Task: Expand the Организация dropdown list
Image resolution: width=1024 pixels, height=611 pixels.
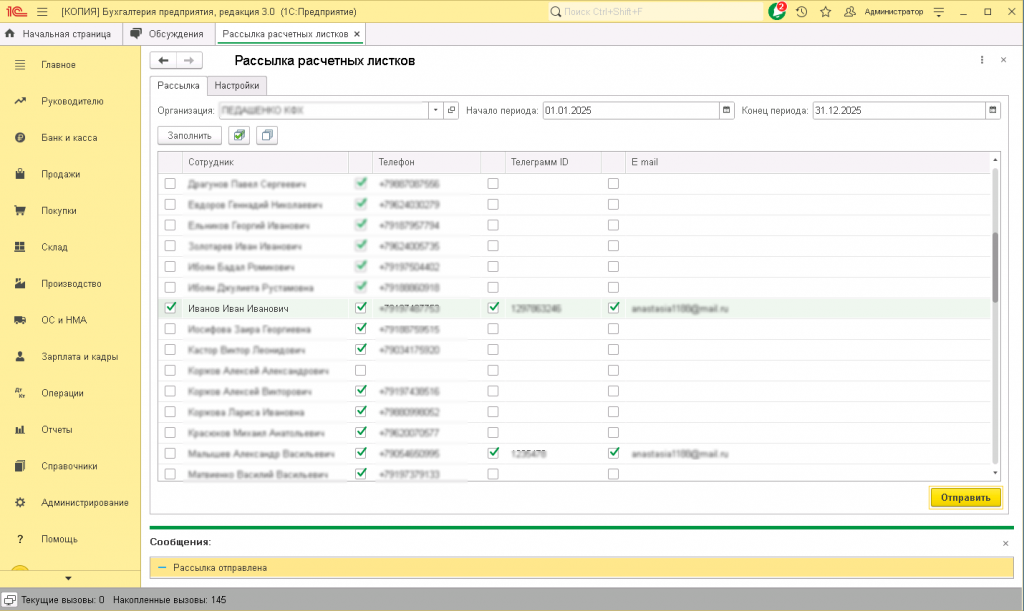Action: click(436, 110)
